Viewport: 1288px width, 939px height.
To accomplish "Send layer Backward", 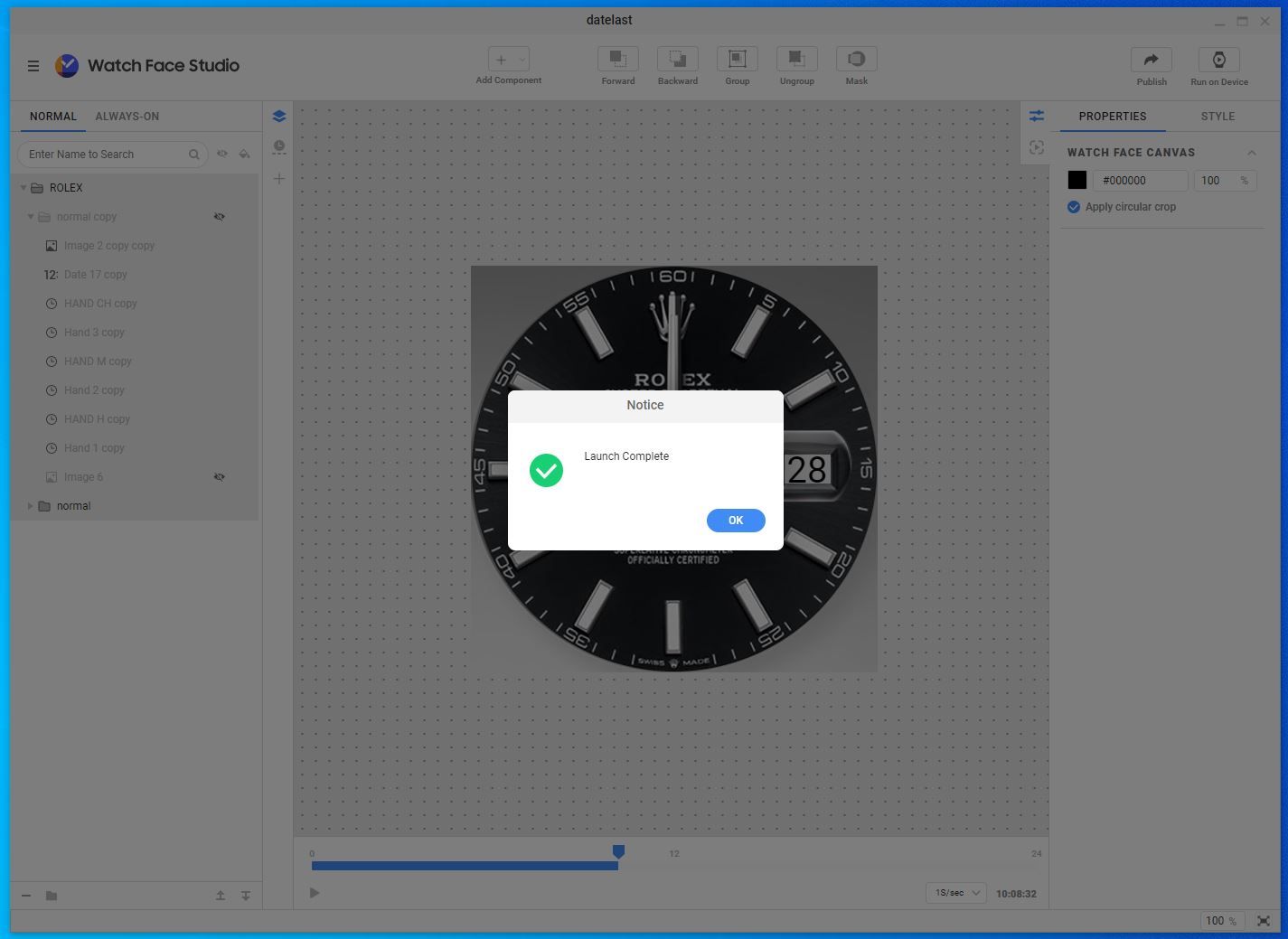I will pyautogui.click(x=678, y=60).
